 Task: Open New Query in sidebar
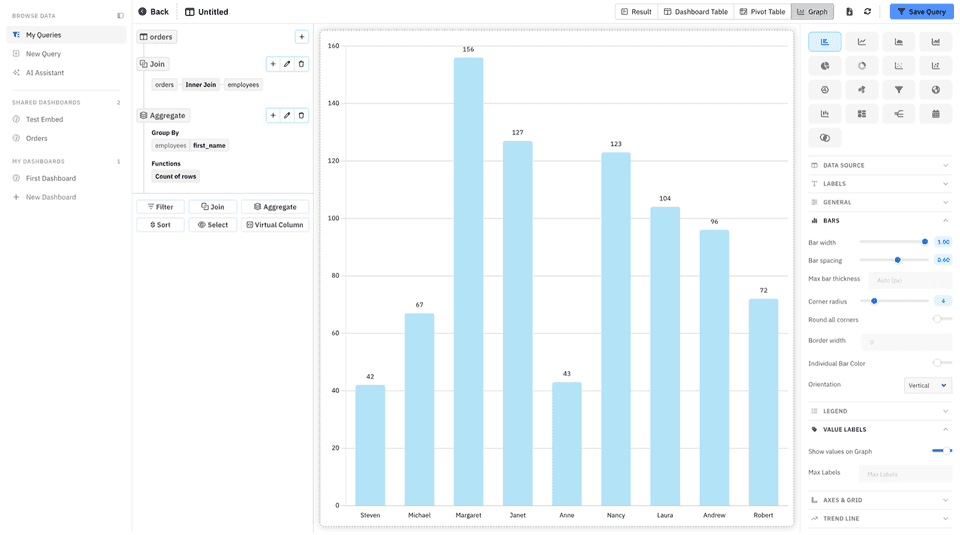tap(66, 54)
